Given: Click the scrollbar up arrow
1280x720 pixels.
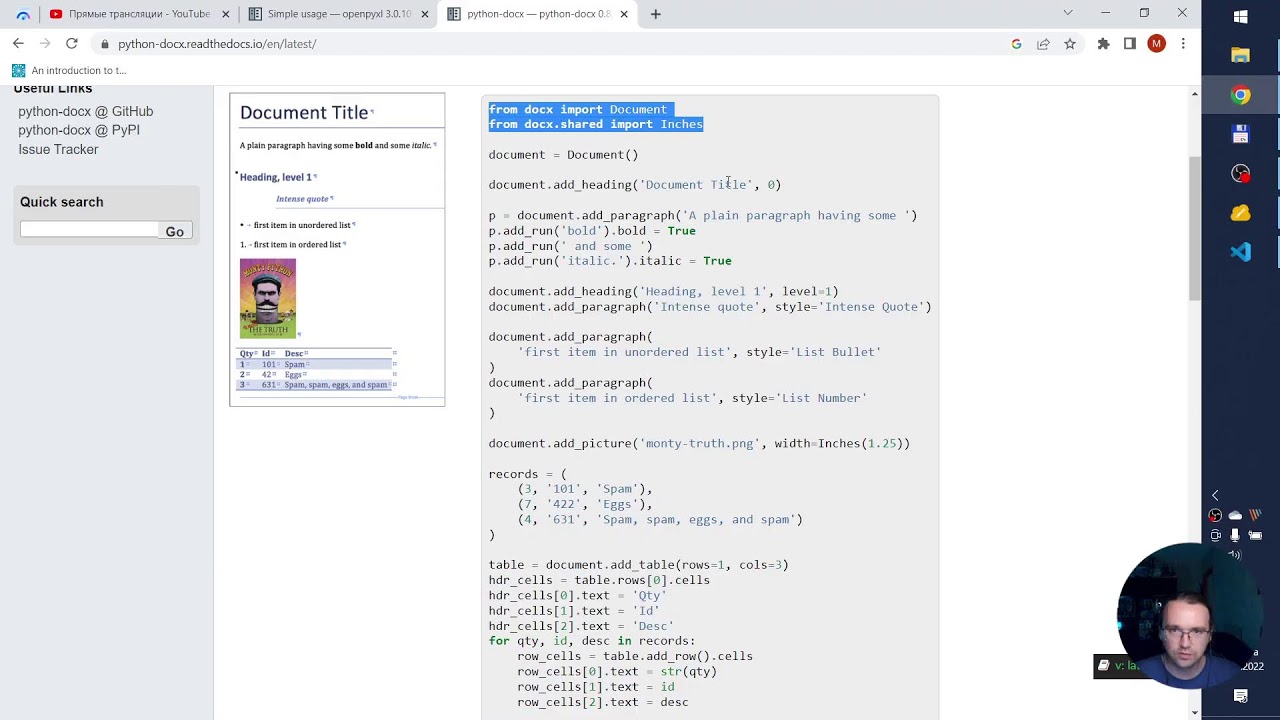Looking at the screenshot, I should click(x=1194, y=93).
